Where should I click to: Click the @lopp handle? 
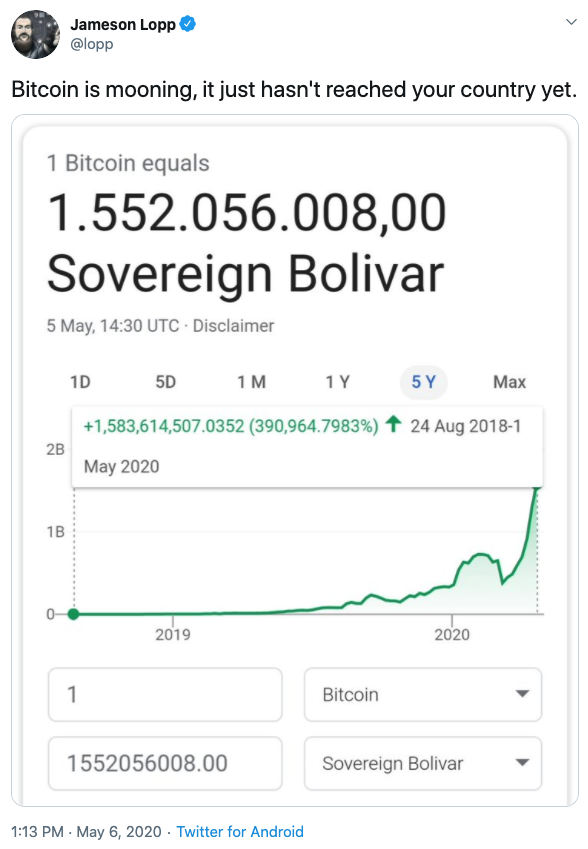coord(92,43)
